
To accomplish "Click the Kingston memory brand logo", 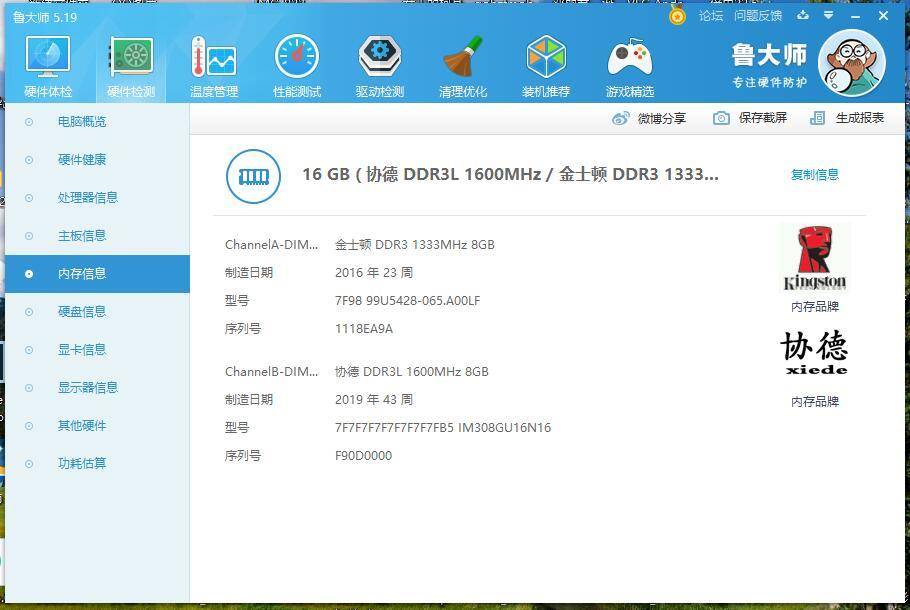I will click(x=815, y=258).
